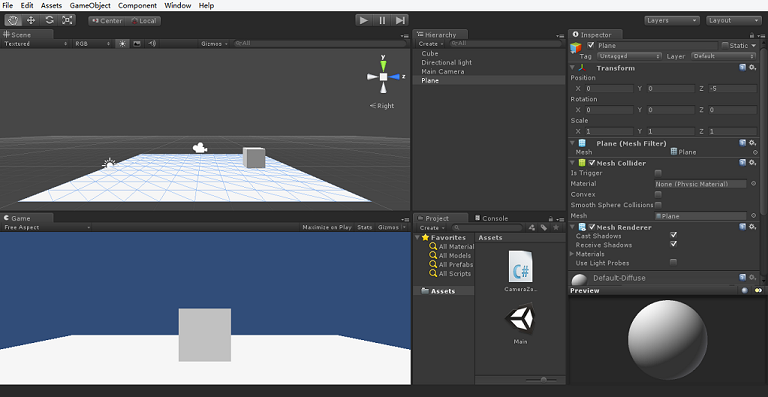Screen dimensions: 768x397
Task: Enable Use Light Probes checkbox
Action: coord(673,262)
